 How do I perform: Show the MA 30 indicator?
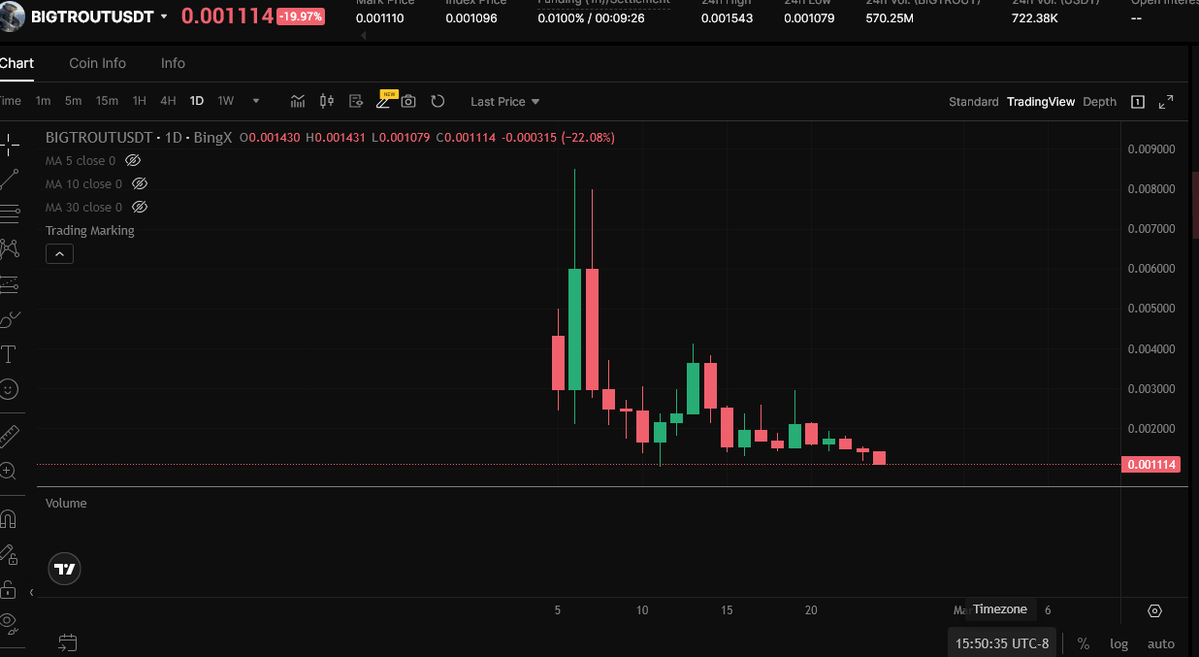click(x=139, y=207)
